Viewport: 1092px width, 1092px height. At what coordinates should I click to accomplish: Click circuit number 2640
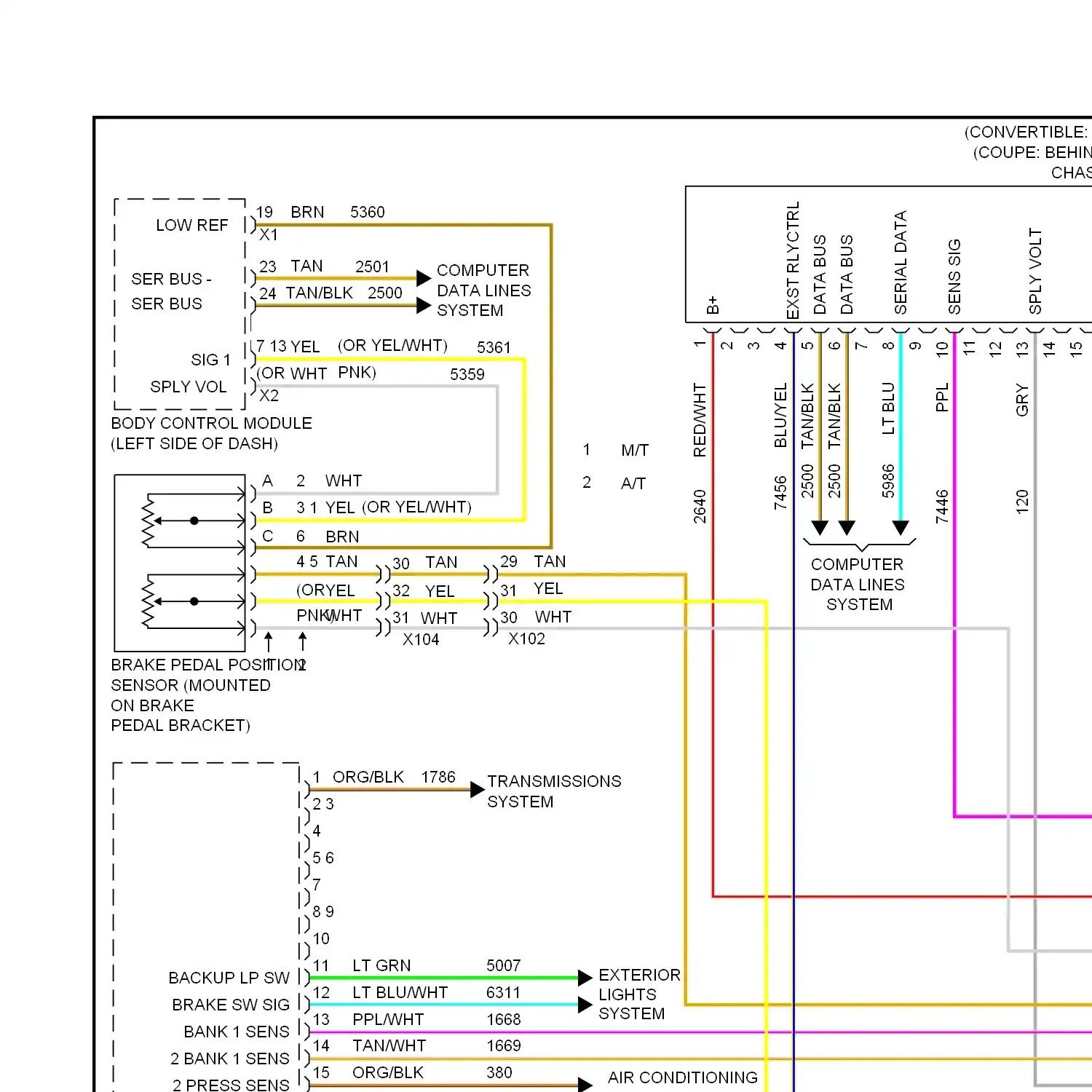700,507
